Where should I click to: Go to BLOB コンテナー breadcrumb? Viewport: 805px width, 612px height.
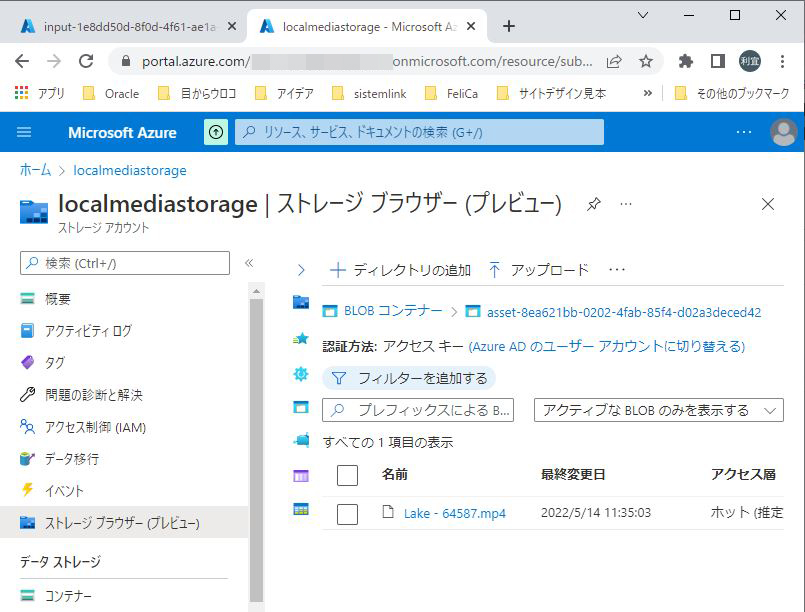(393, 311)
